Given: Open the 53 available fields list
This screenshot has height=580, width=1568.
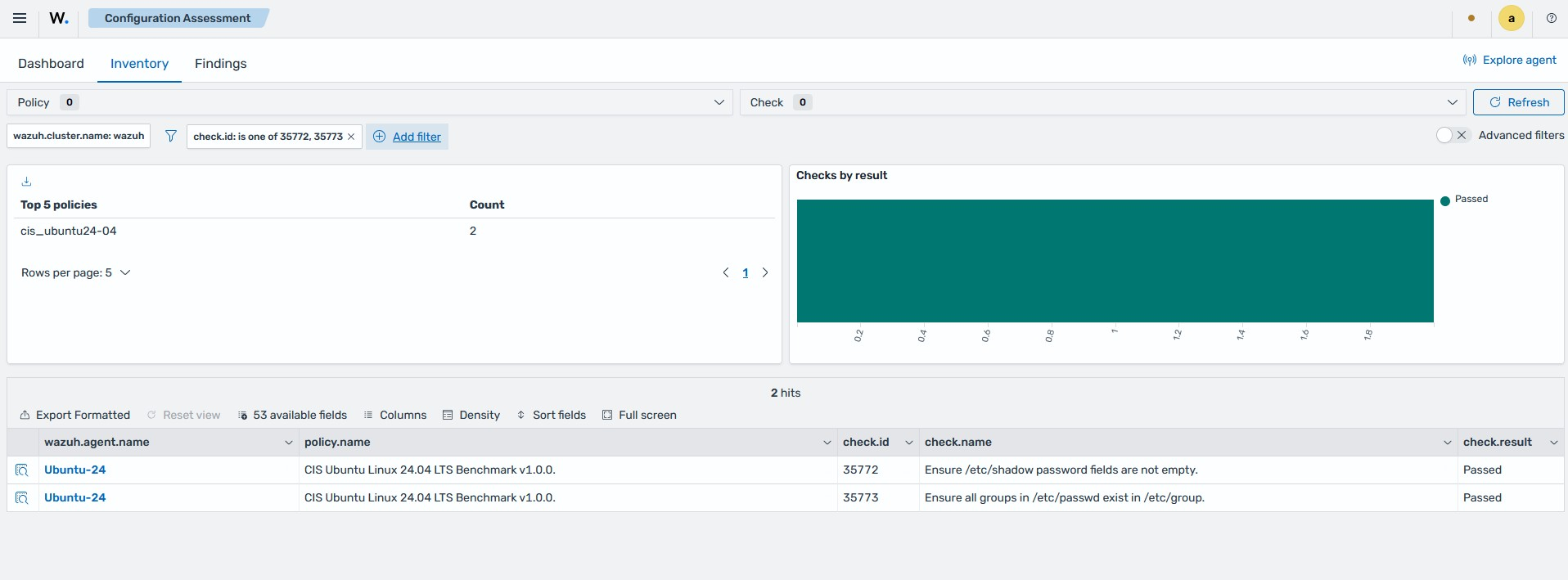Looking at the screenshot, I should [x=292, y=415].
